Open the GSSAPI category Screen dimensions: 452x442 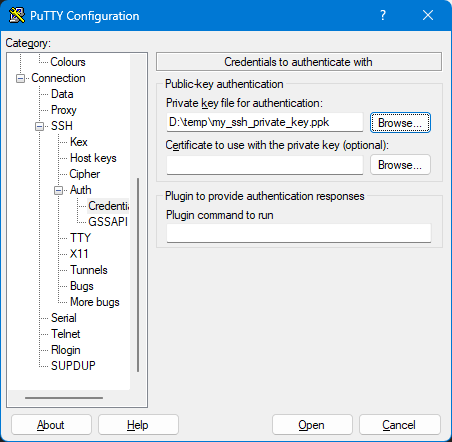(x=108, y=222)
